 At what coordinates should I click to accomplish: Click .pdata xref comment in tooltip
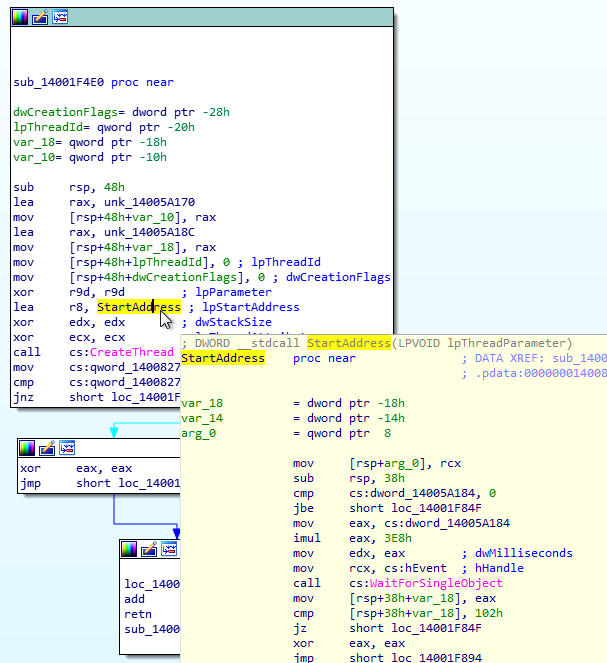[x=534, y=373]
